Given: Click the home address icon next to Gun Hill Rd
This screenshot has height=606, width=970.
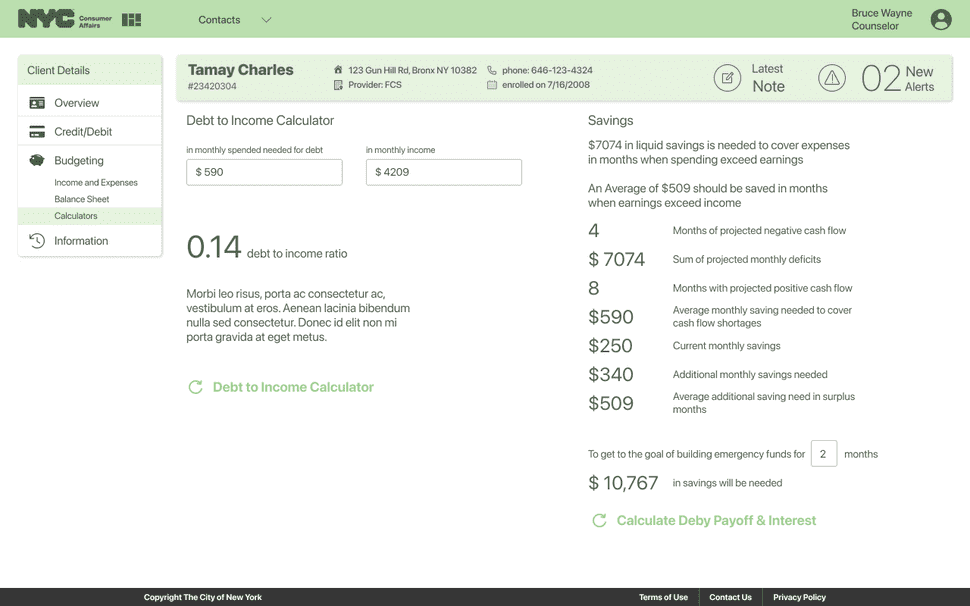Looking at the screenshot, I should click(x=340, y=70).
